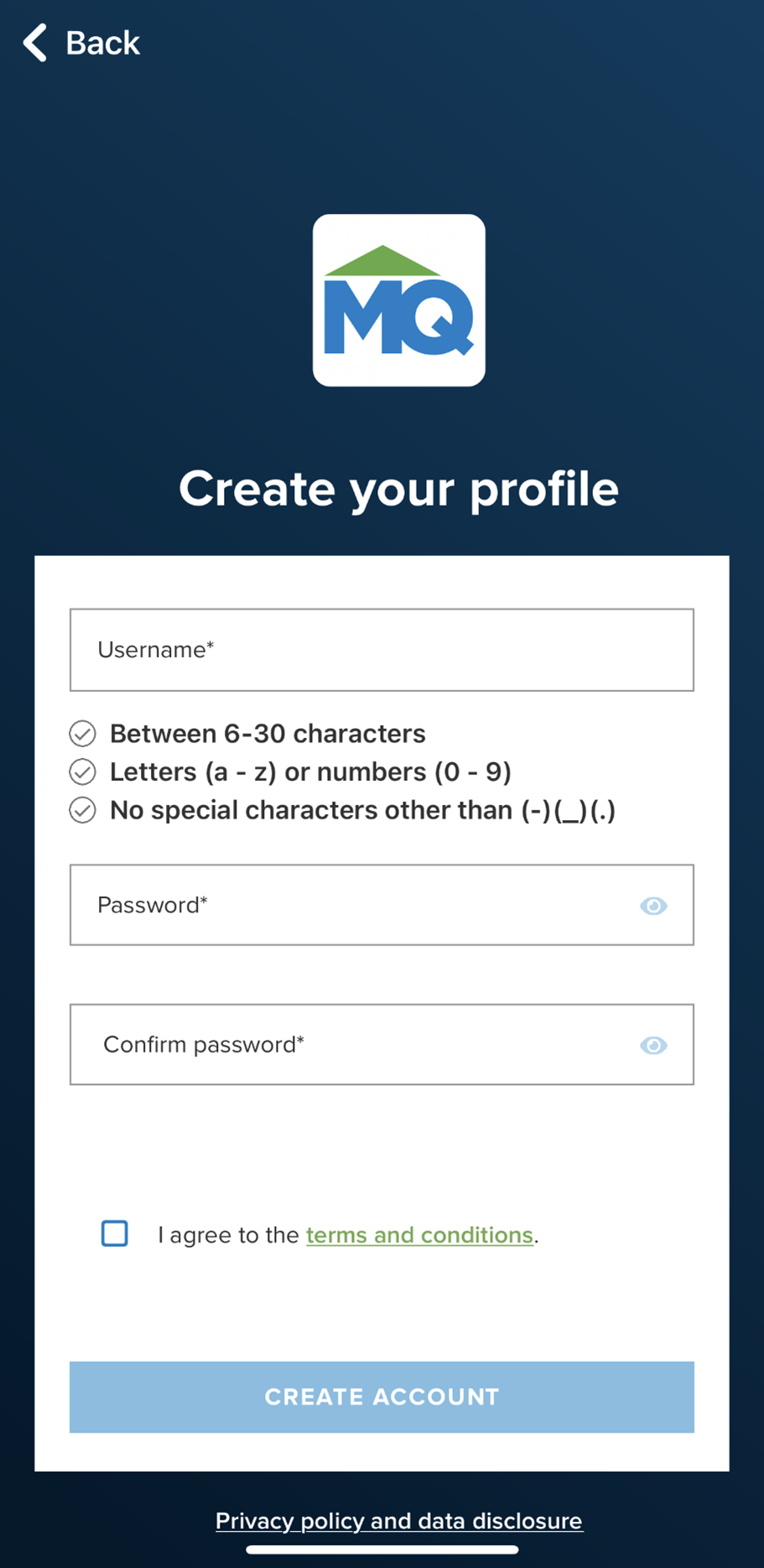Open Privacy policy and data disclosure
The width and height of the screenshot is (764, 1568).
tap(399, 1521)
